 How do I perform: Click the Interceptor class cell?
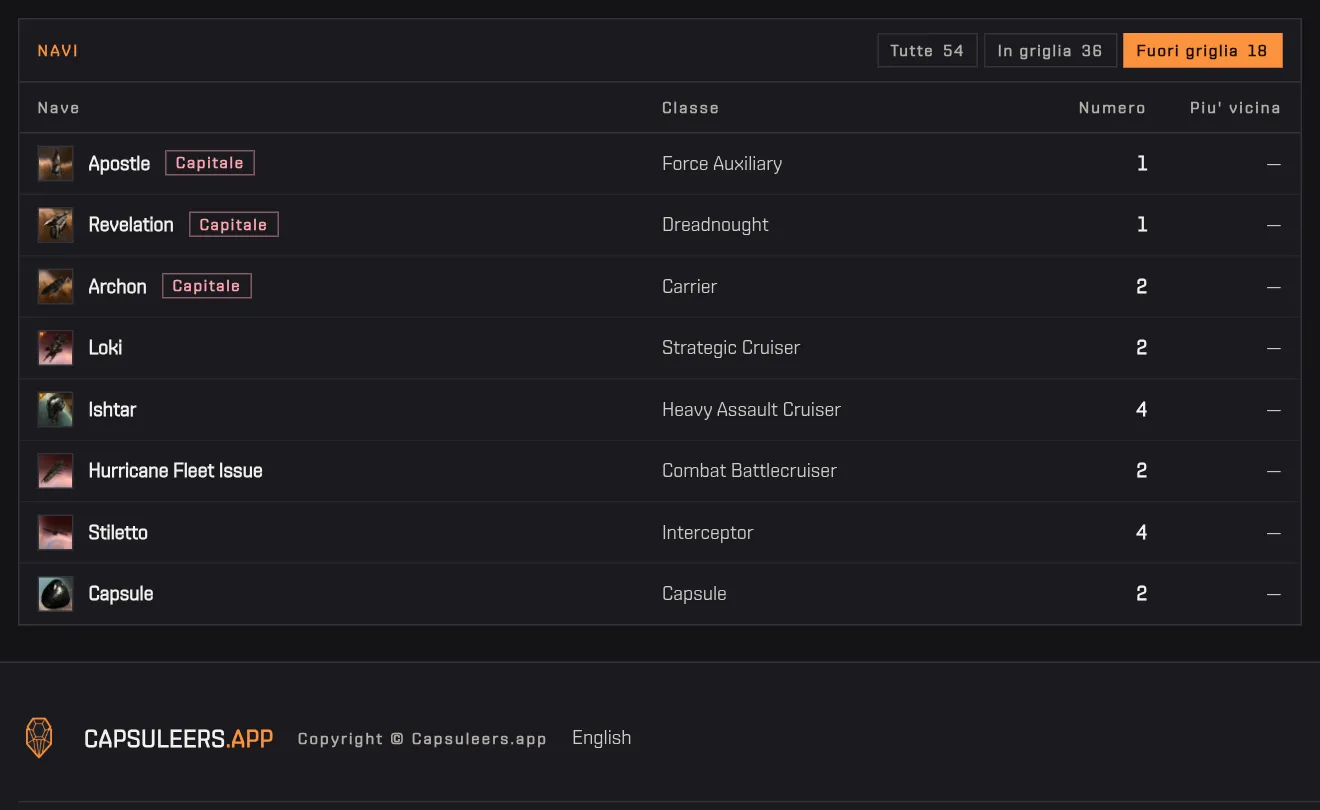coord(707,533)
